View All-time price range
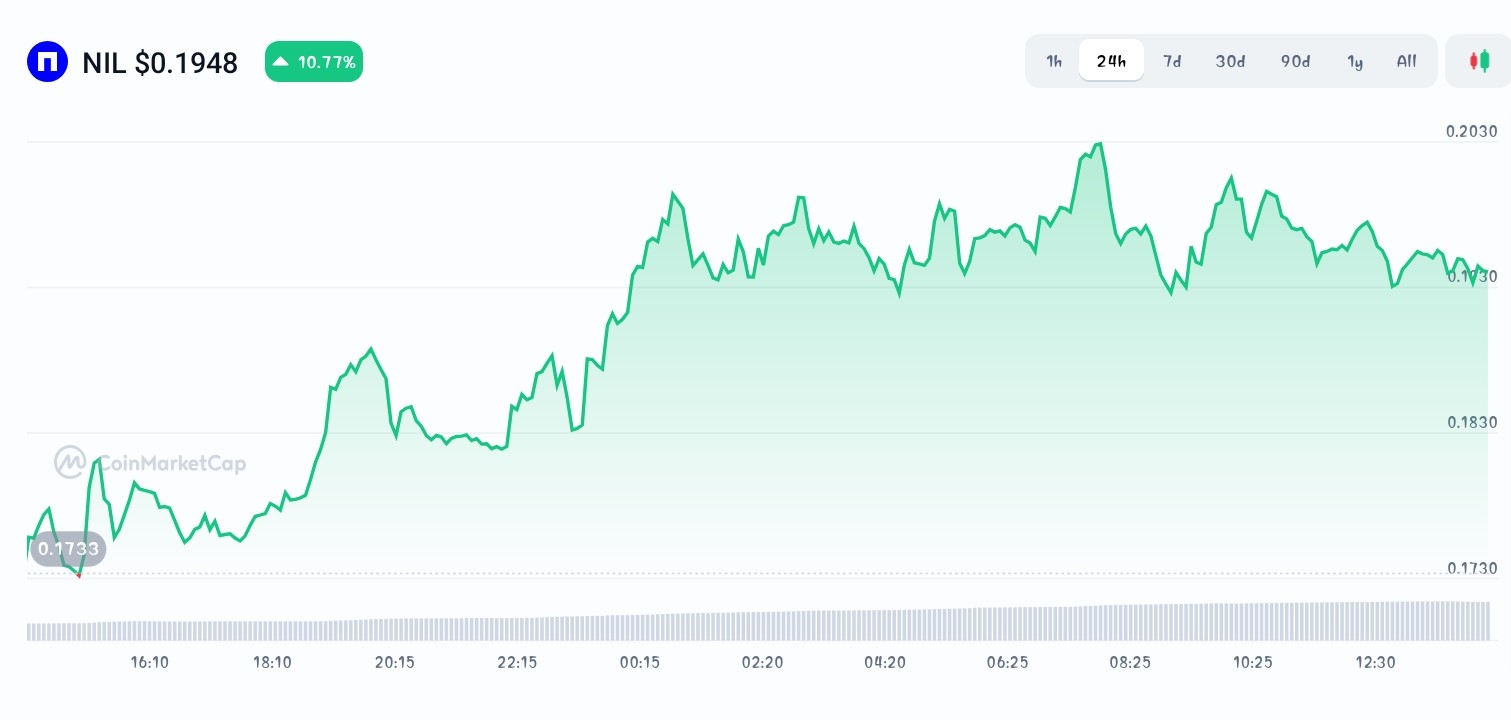 click(x=1406, y=61)
